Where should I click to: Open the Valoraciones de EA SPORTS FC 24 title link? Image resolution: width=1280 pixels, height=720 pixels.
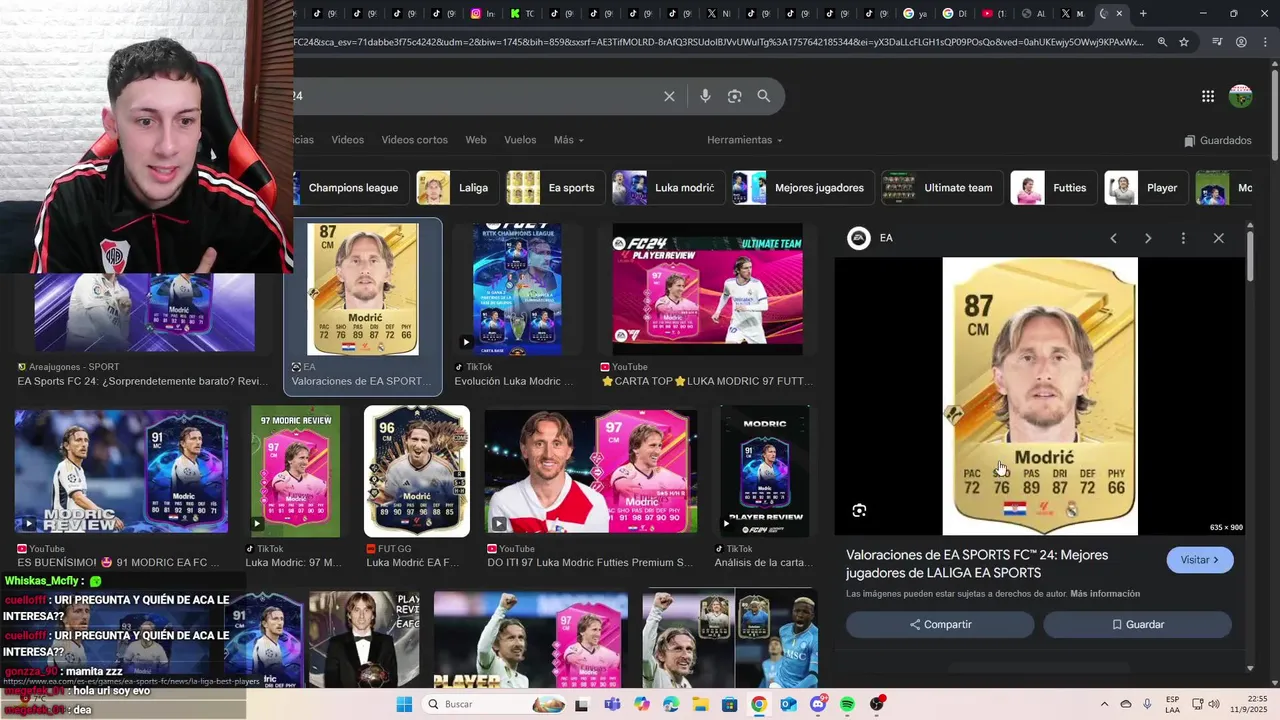[x=977, y=564]
